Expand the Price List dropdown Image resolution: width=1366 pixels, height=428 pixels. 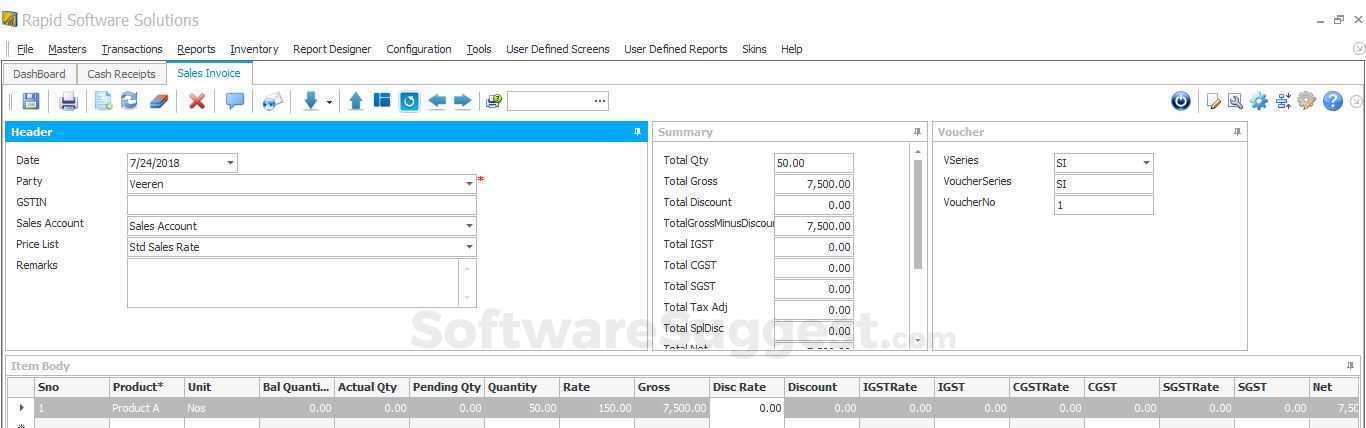pos(469,247)
